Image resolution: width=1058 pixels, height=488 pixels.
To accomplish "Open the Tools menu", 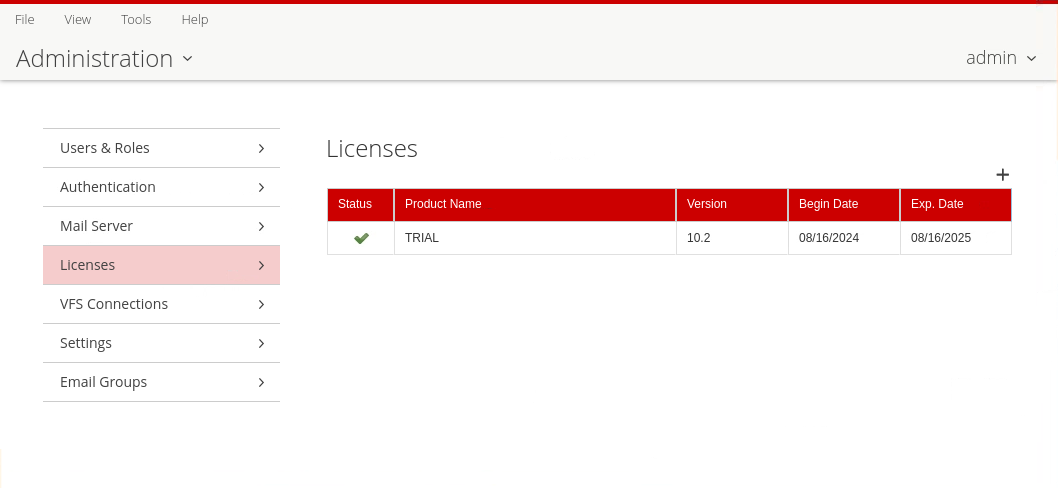I will [136, 19].
